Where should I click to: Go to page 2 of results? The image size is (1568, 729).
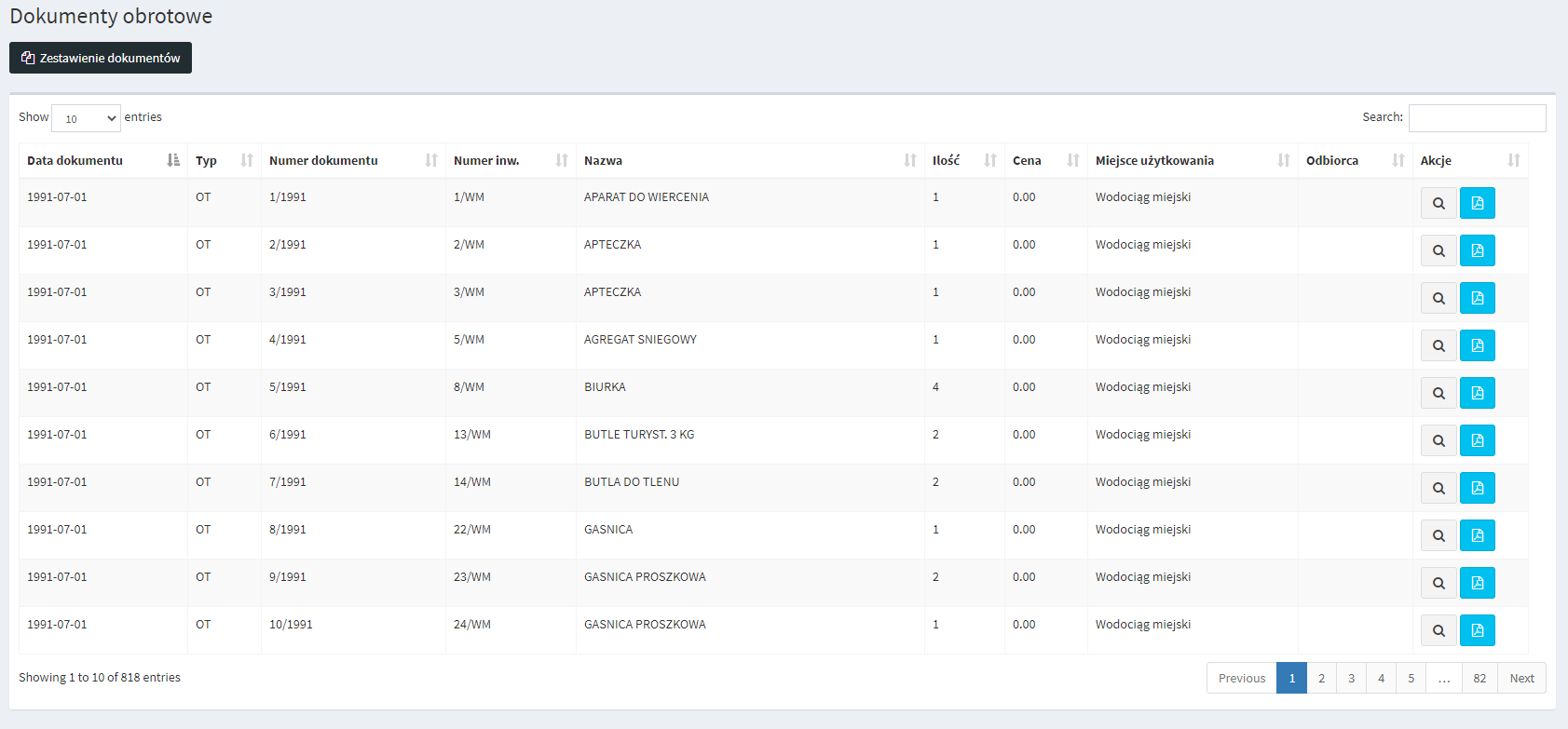tap(1321, 678)
